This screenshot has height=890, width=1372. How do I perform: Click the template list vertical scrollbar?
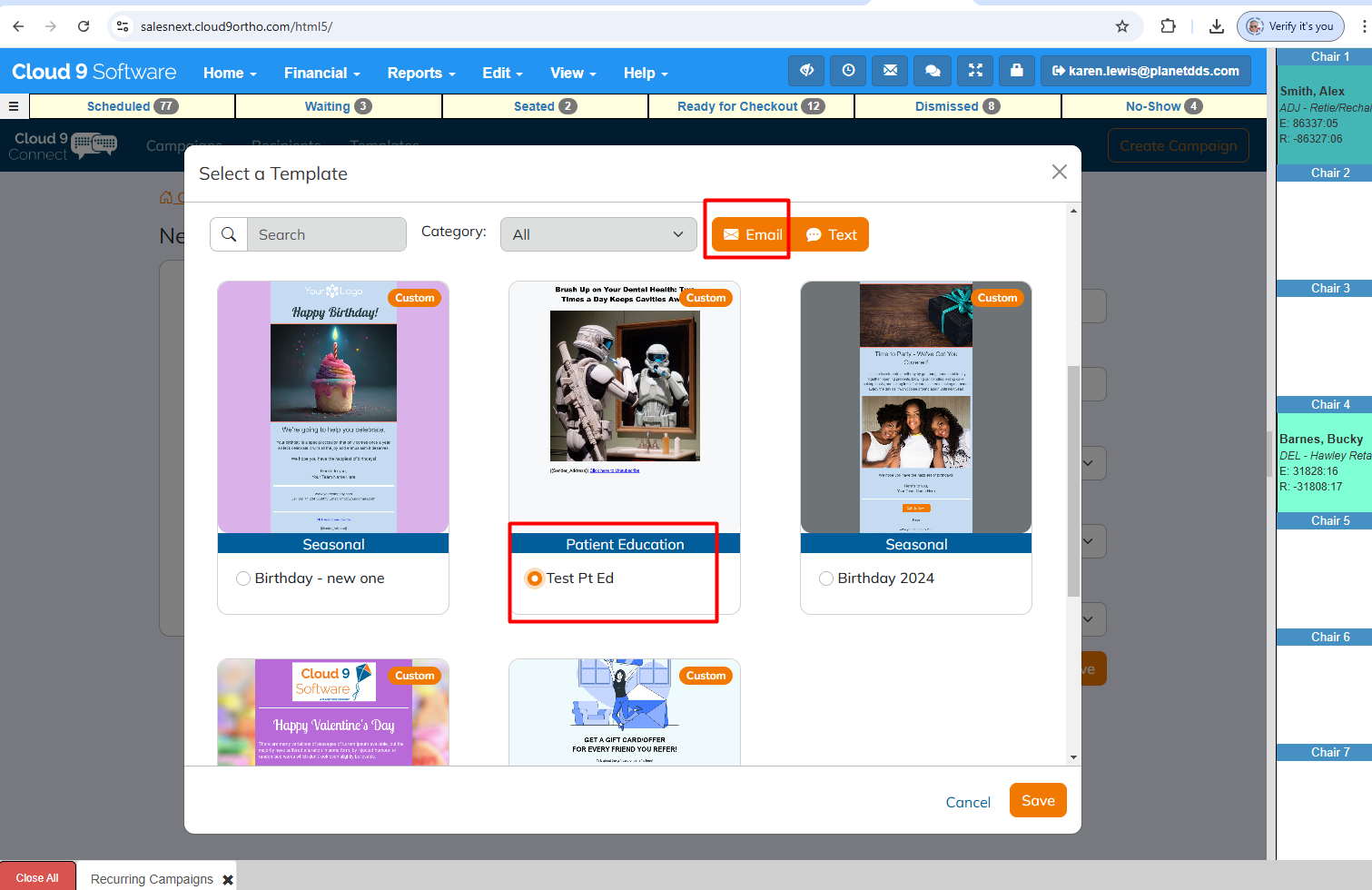pos(1073,481)
